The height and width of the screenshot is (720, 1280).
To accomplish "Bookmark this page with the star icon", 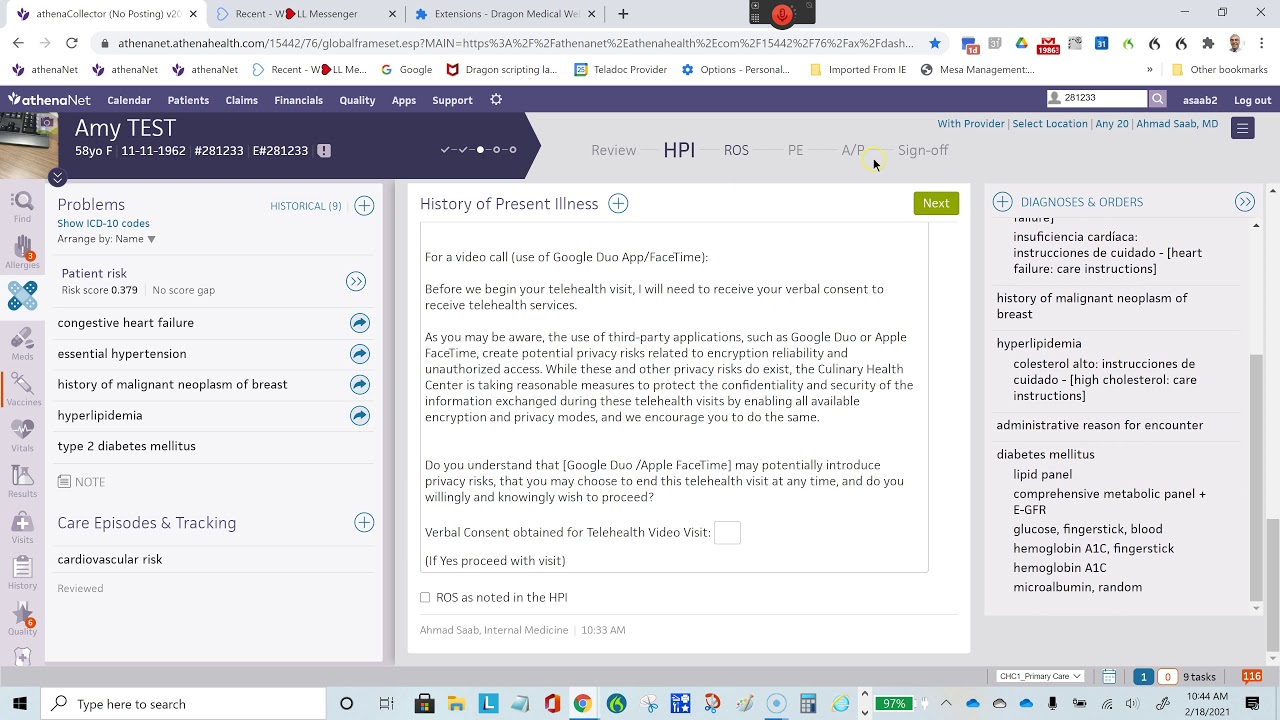I will tap(935, 43).
